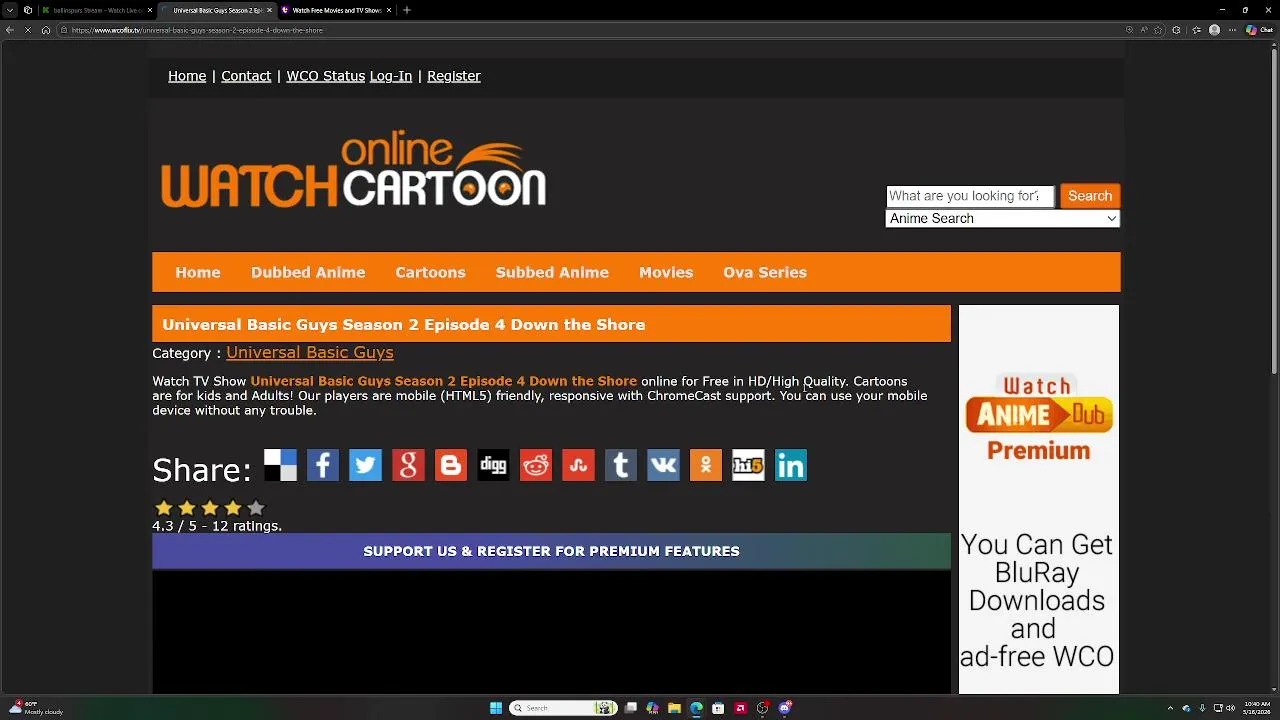
Task: Open Home link in top bar
Action: click(187, 76)
